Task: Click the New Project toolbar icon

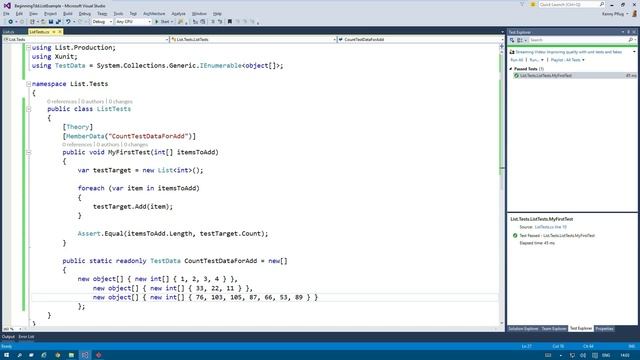Action: (32, 22)
